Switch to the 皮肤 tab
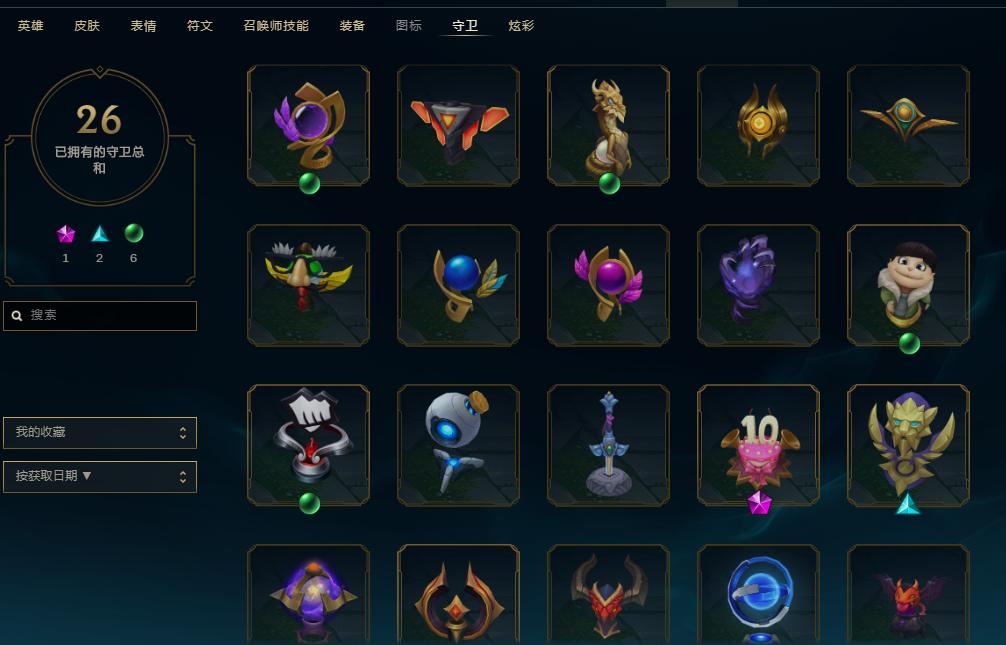Image resolution: width=1006 pixels, height=645 pixels. [87, 26]
